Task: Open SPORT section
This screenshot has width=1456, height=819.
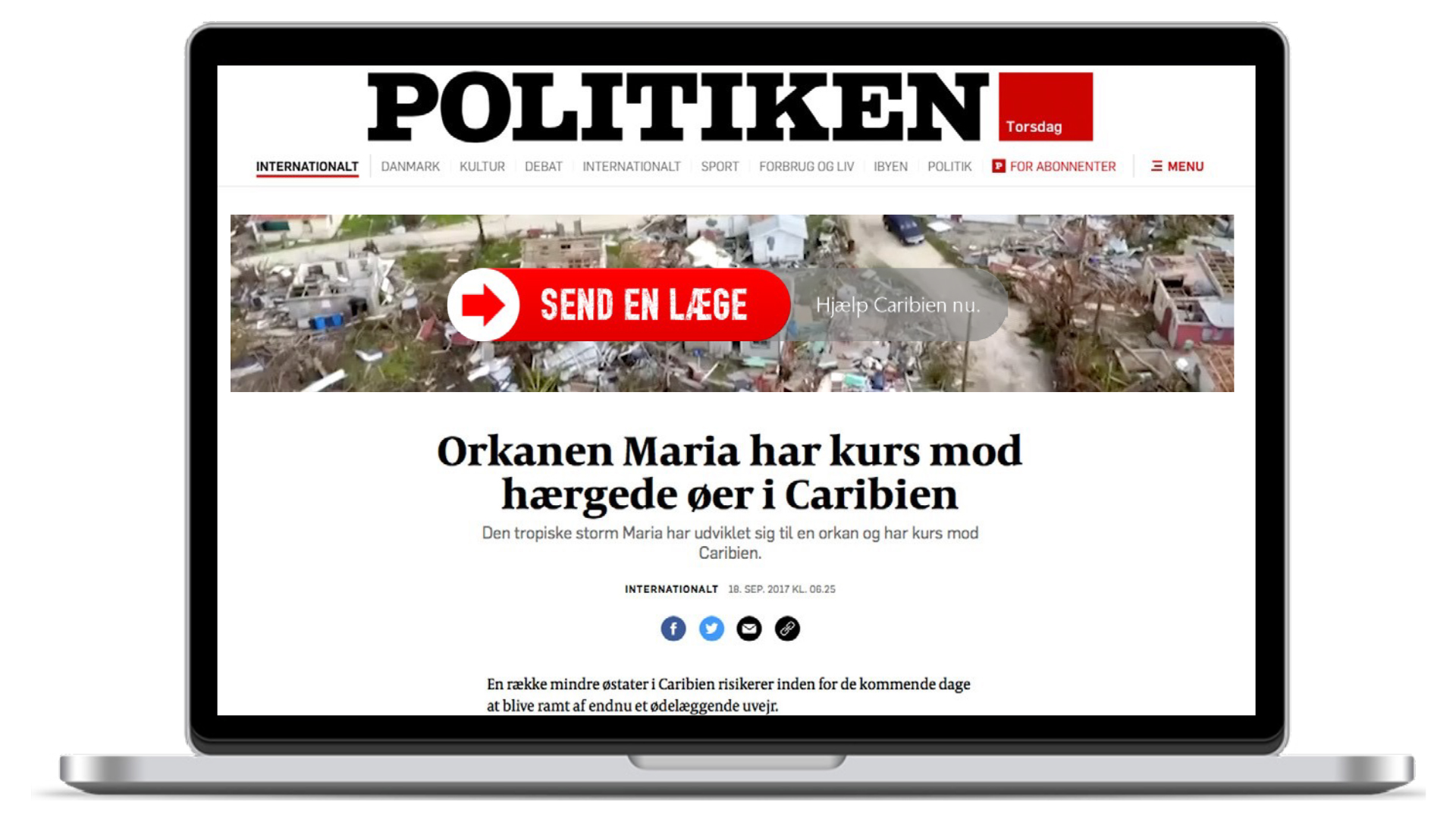Action: coord(720,166)
